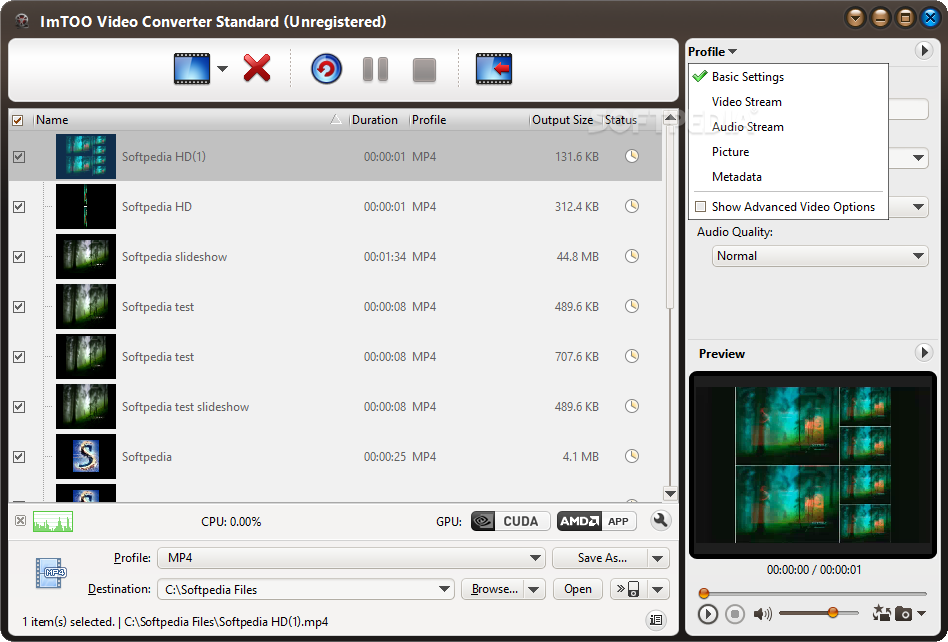Click the Add Output Profile icon
Screen dimensions: 948x642
(494, 69)
